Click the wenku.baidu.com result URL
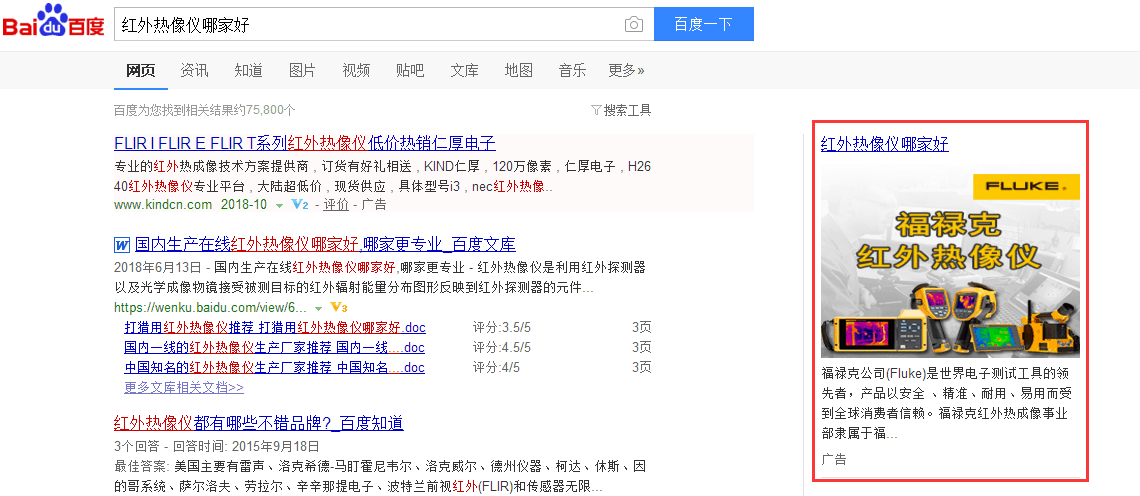 (210, 307)
